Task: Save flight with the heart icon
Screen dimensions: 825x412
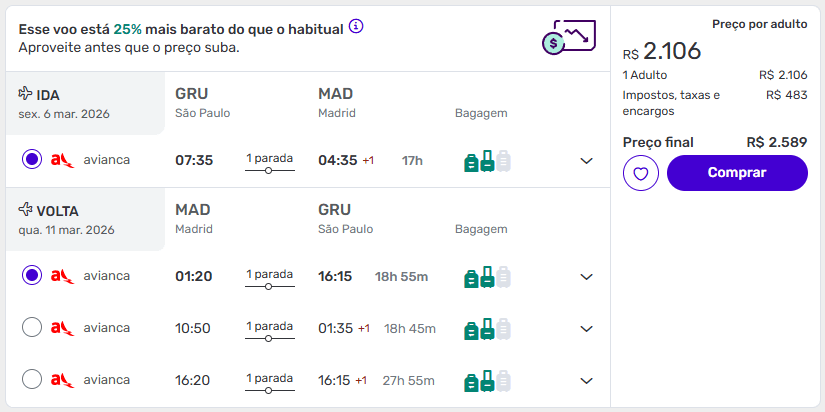Action: (x=640, y=173)
